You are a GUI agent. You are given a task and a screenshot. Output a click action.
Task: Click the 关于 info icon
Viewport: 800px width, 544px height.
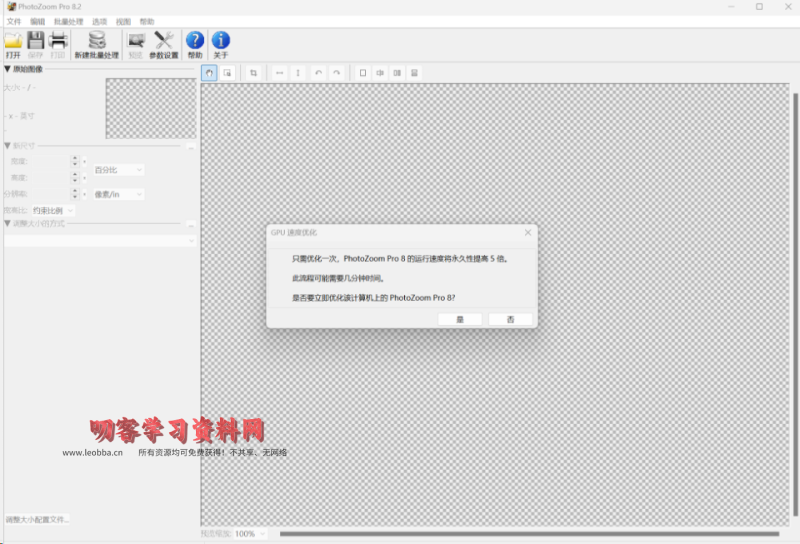point(220,40)
